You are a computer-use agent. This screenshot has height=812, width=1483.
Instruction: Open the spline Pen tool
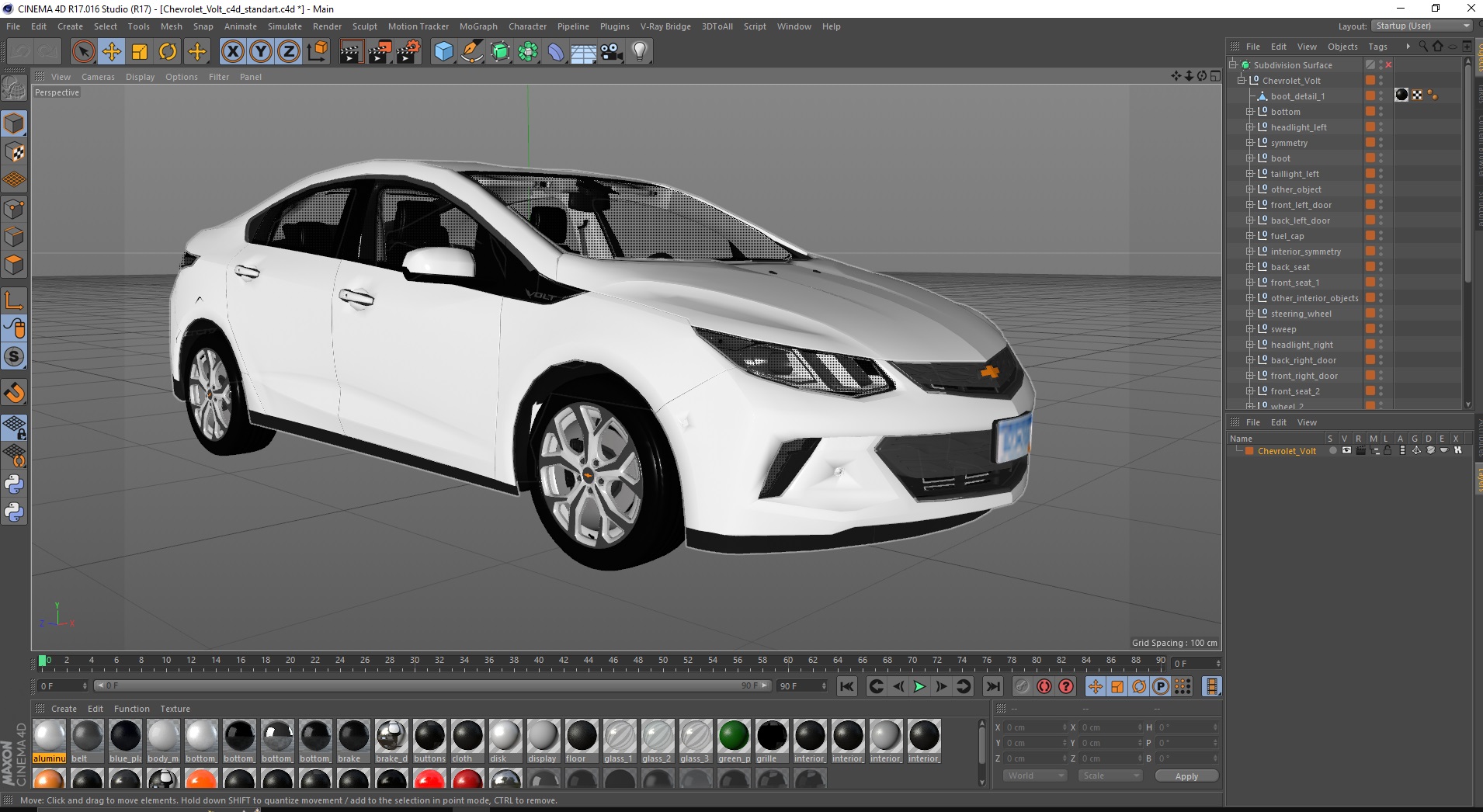(472, 52)
